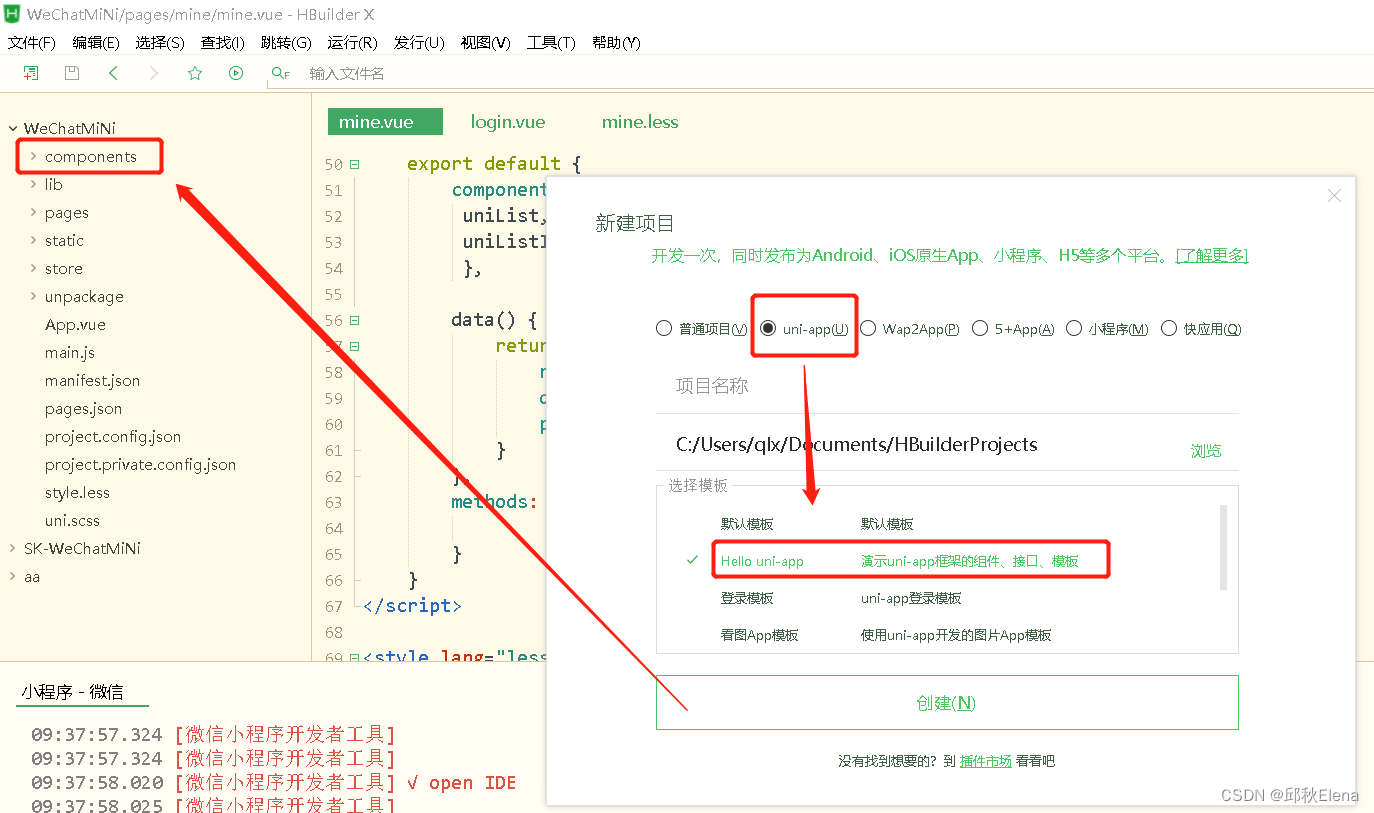1374x813 pixels.
Task: Open the 跳转(G) menu
Action: pos(286,43)
